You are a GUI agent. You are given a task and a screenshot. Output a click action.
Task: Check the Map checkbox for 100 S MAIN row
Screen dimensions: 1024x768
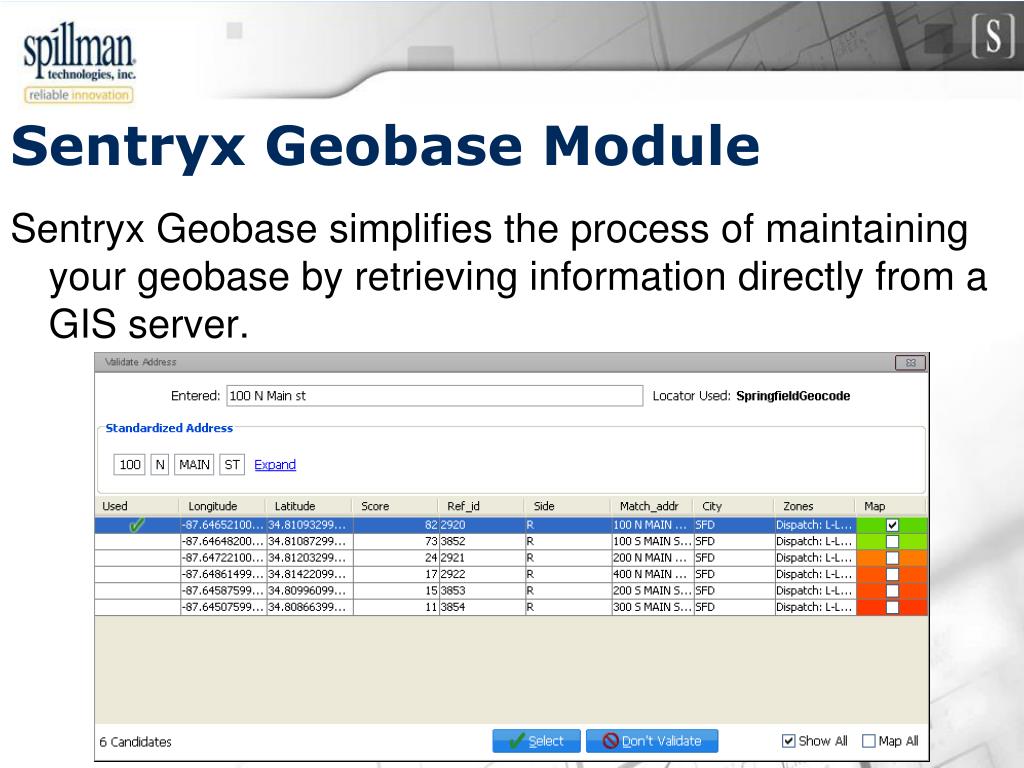pos(892,541)
